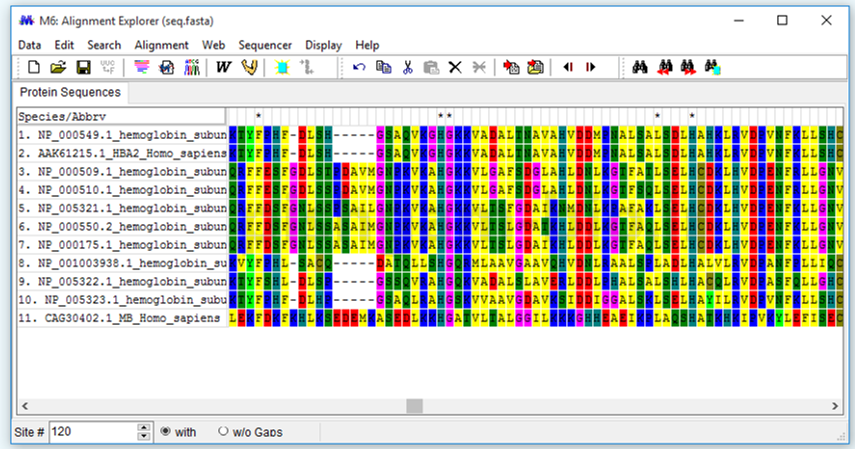
Task: Switch to the Protein Sequences tab
Action: click(72, 92)
